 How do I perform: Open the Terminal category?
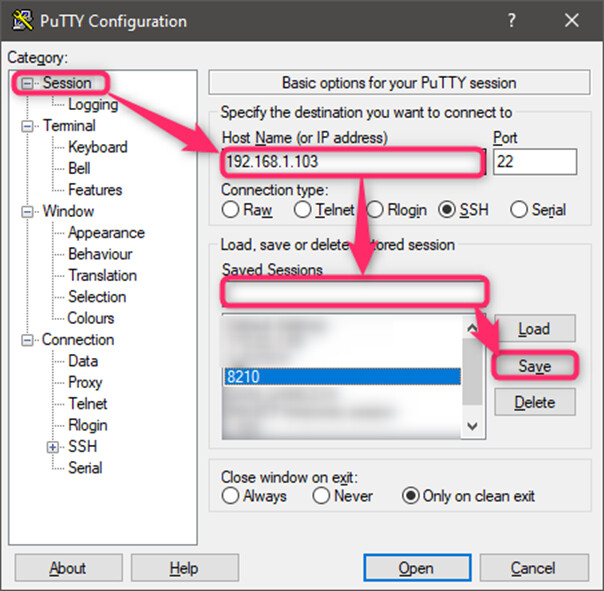click(69, 126)
